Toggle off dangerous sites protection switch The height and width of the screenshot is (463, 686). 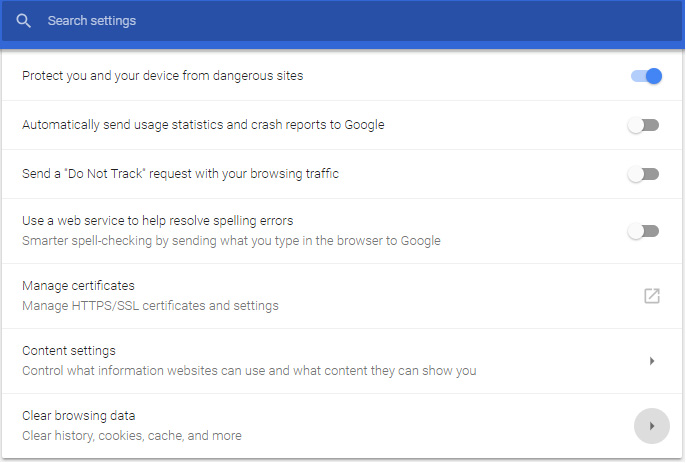(x=646, y=76)
